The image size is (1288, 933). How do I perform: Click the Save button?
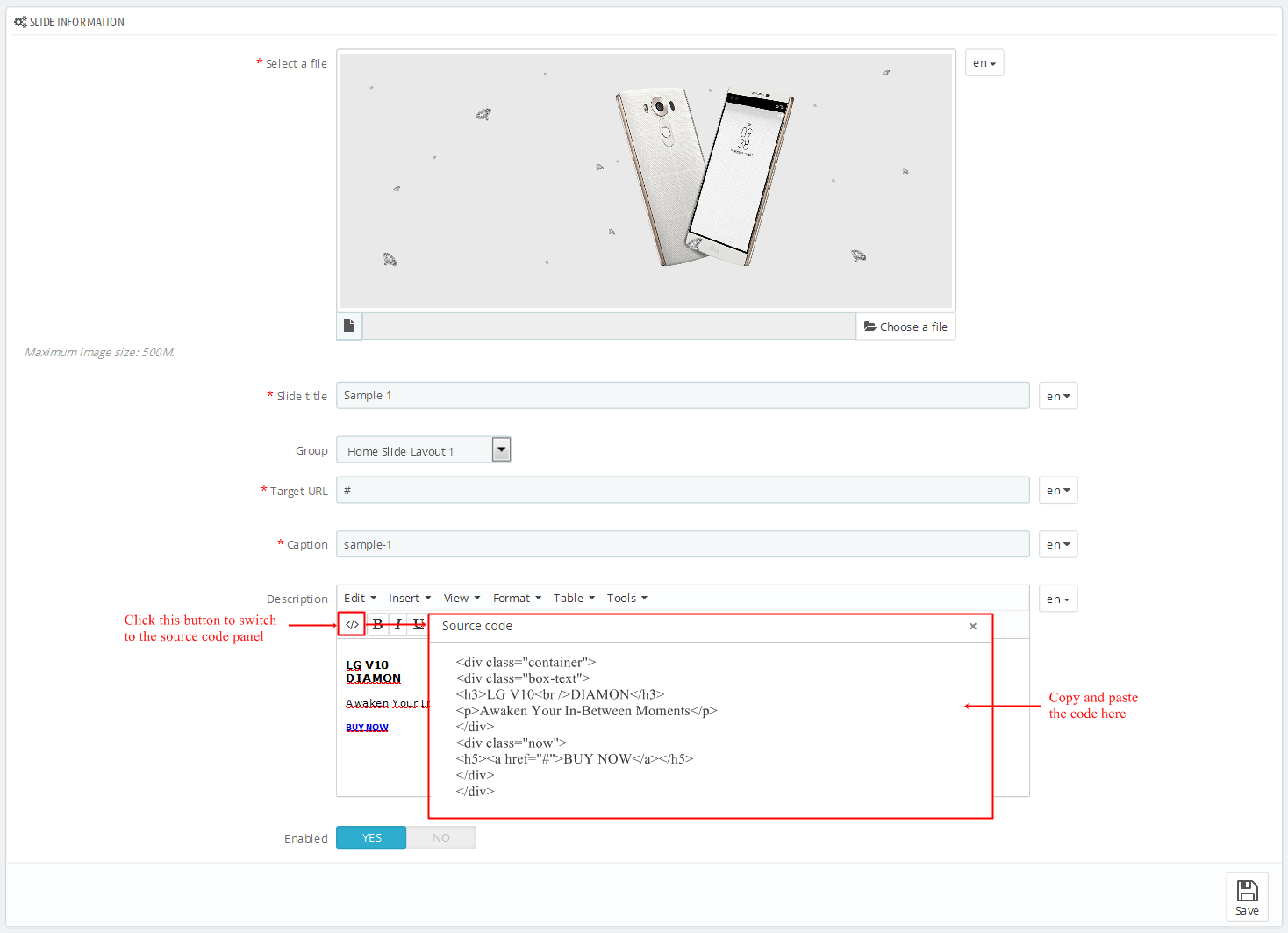pyautogui.click(x=1247, y=897)
